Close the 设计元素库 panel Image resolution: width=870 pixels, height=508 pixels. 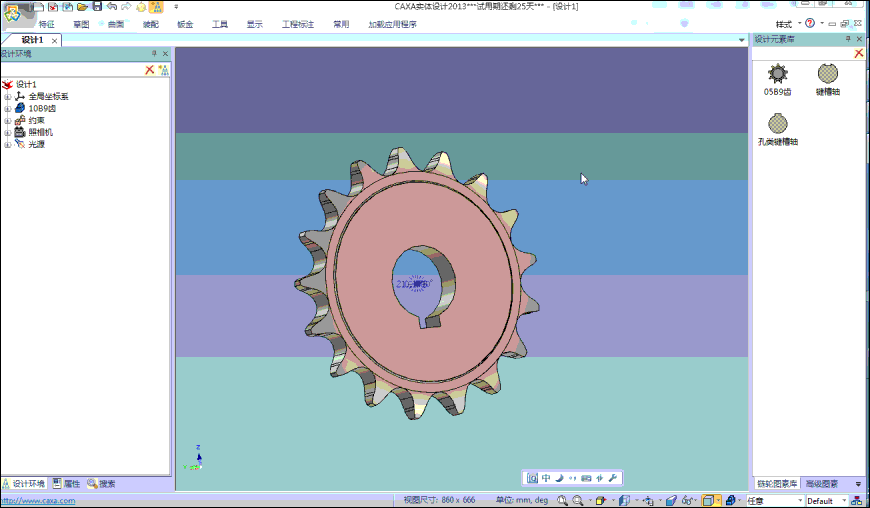coord(859,39)
